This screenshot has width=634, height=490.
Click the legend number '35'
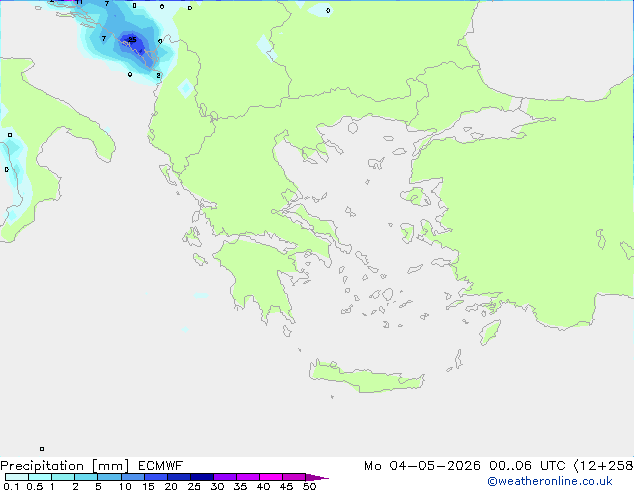pos(240,486)
